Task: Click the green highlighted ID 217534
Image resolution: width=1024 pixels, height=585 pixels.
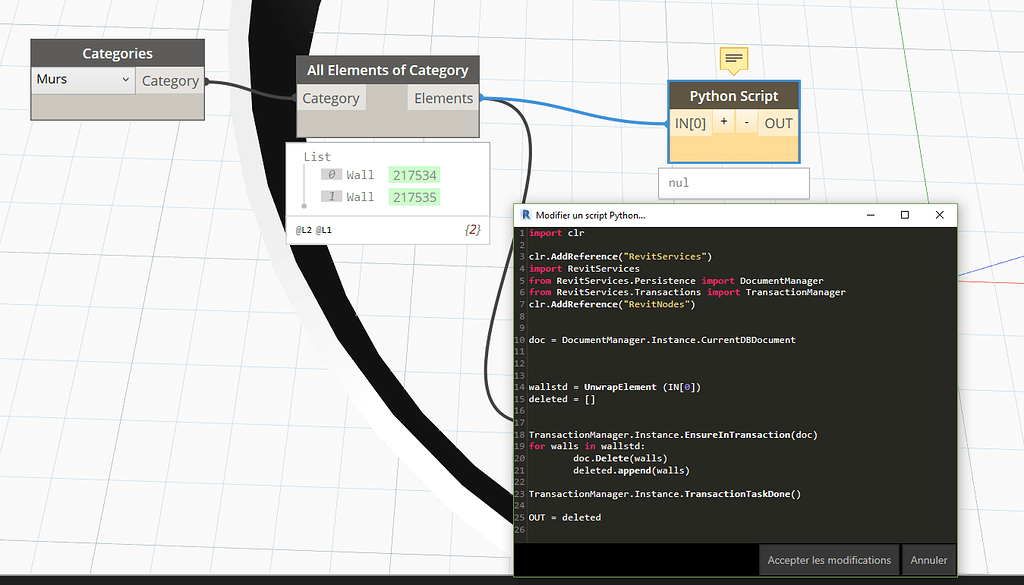Action: pos(413,173)
